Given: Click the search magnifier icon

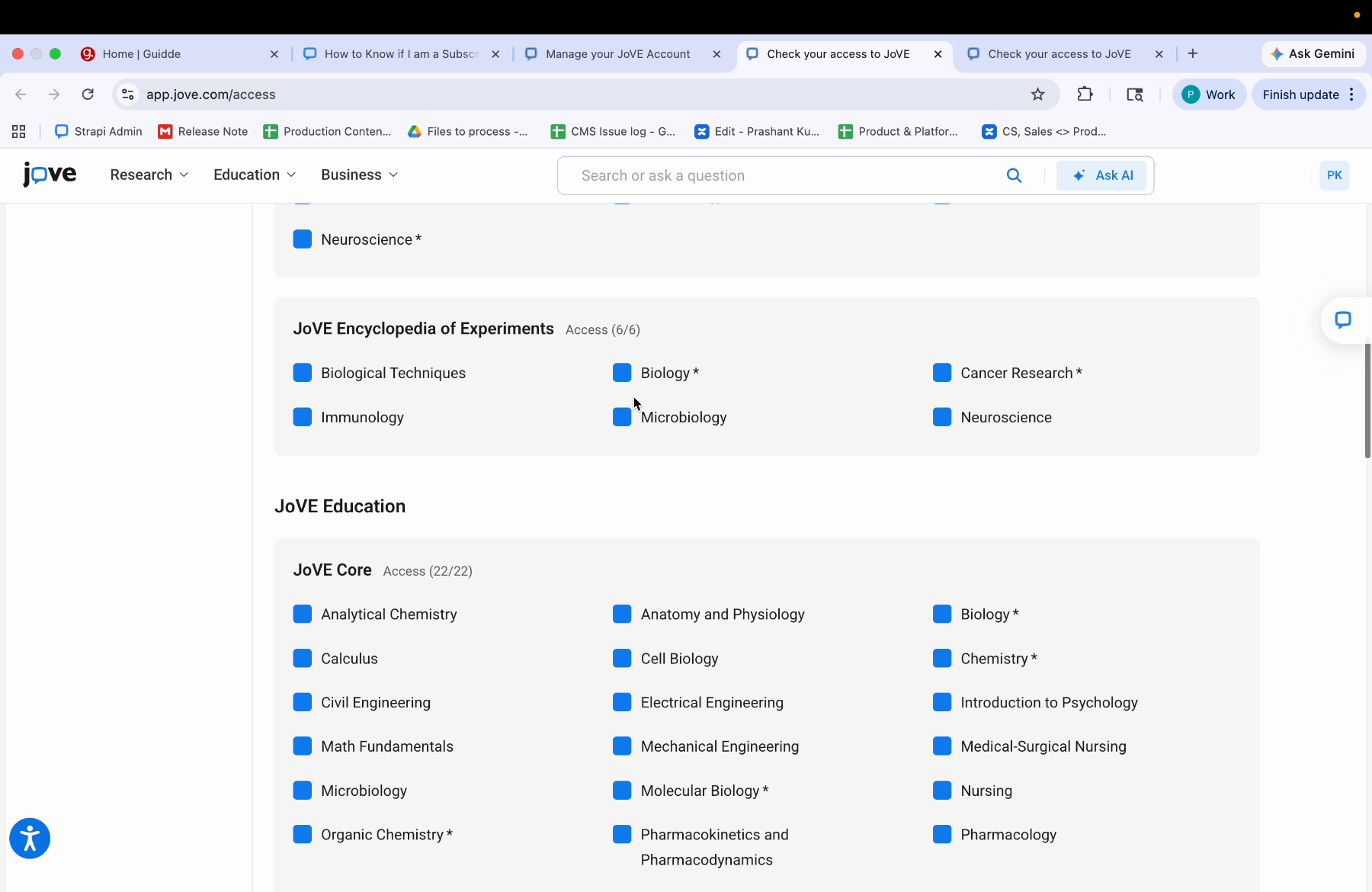Looking at the screenshot, I should pyautogui.click(x=1014, y=175).
